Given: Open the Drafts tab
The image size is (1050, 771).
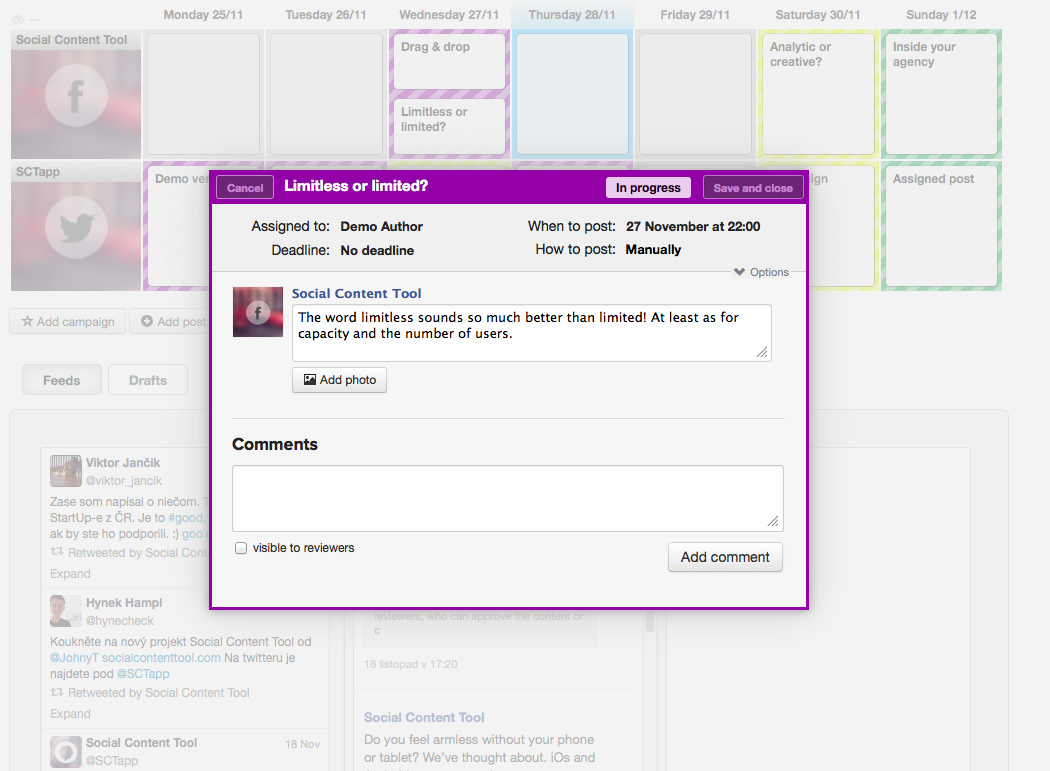Looking at the screenshot, I should pyautogui.click(x=148, y=380).
